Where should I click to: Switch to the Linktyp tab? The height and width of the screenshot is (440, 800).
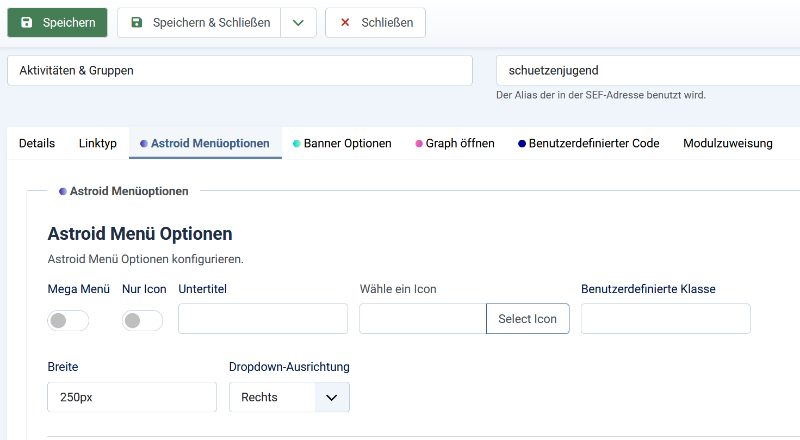[x=98, y=143]
